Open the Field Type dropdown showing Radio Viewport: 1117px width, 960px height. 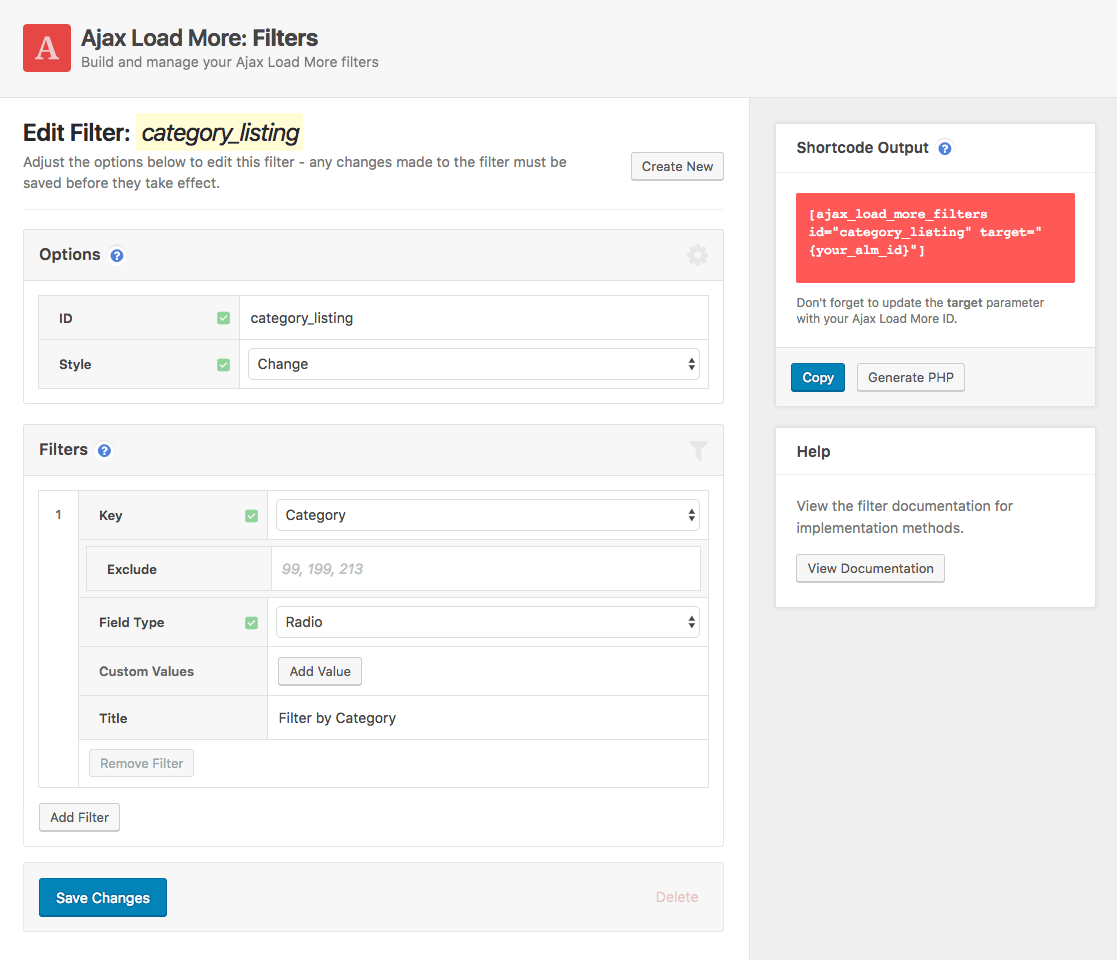click(487, 622)
